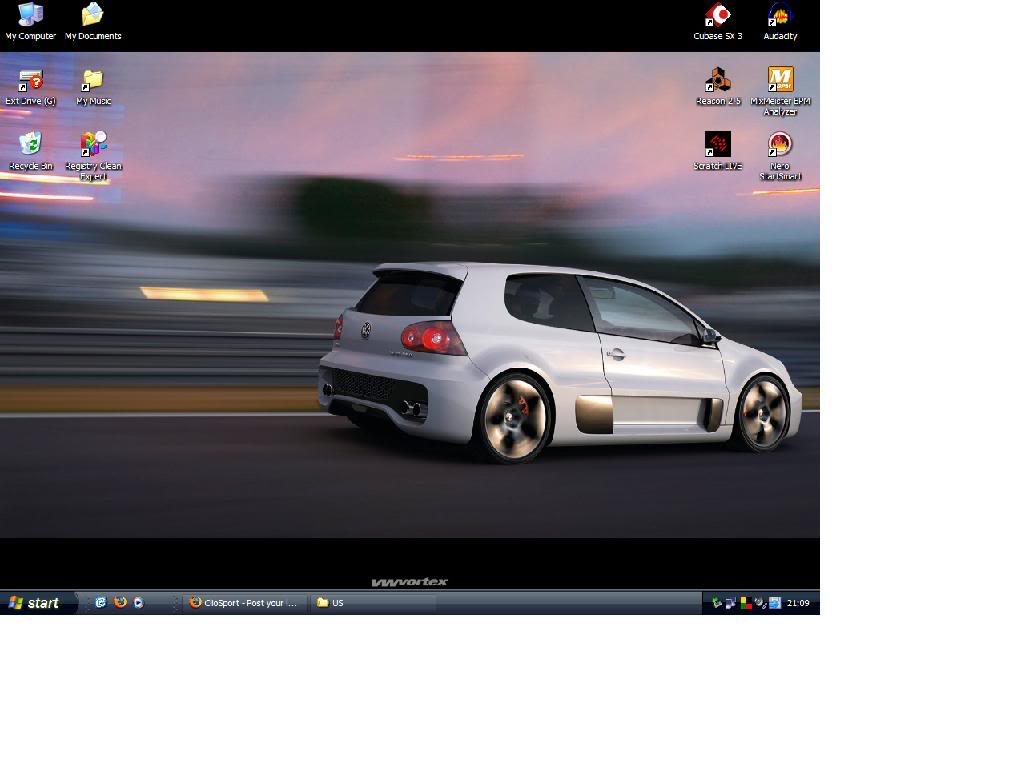This screenshot has width=1024, height=768.
Task: Click the third Quick Launch media icon
Action: (138, 603)
